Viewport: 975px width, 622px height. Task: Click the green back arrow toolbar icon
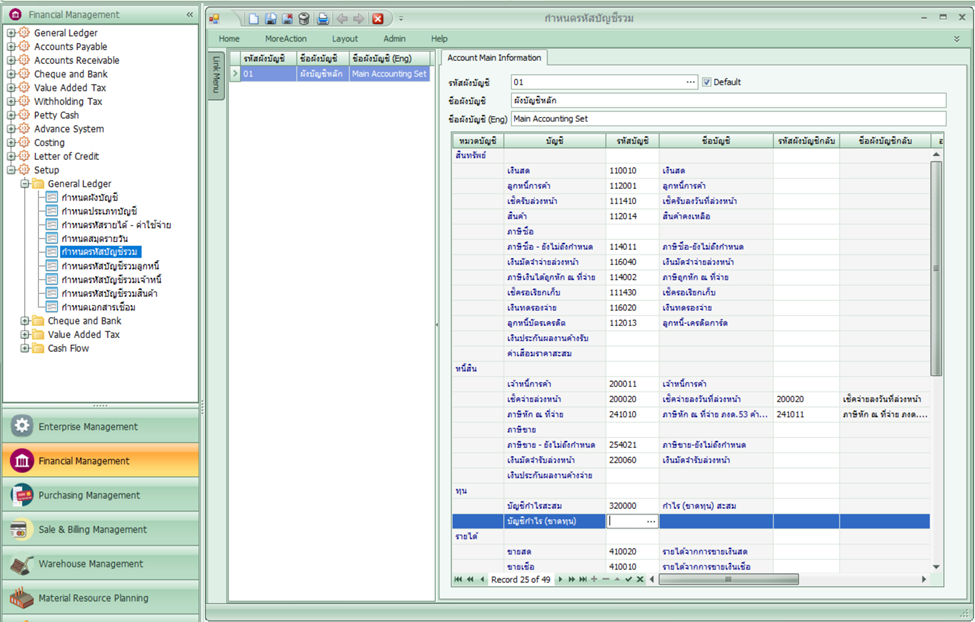click(342, 19)
